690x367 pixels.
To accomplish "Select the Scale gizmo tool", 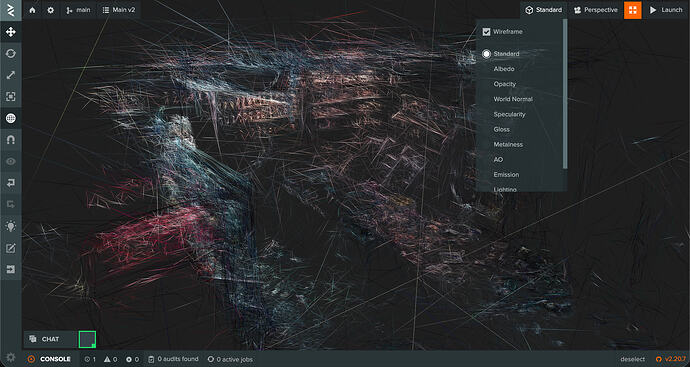I will 11,75.
